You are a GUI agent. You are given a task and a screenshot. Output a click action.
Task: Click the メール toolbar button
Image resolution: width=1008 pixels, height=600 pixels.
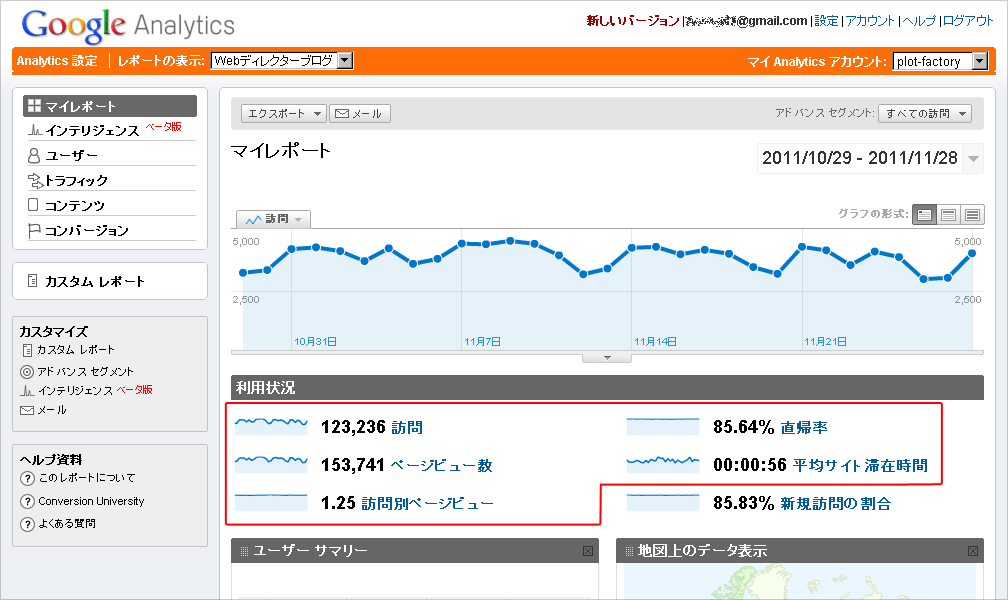click(359, 114)
